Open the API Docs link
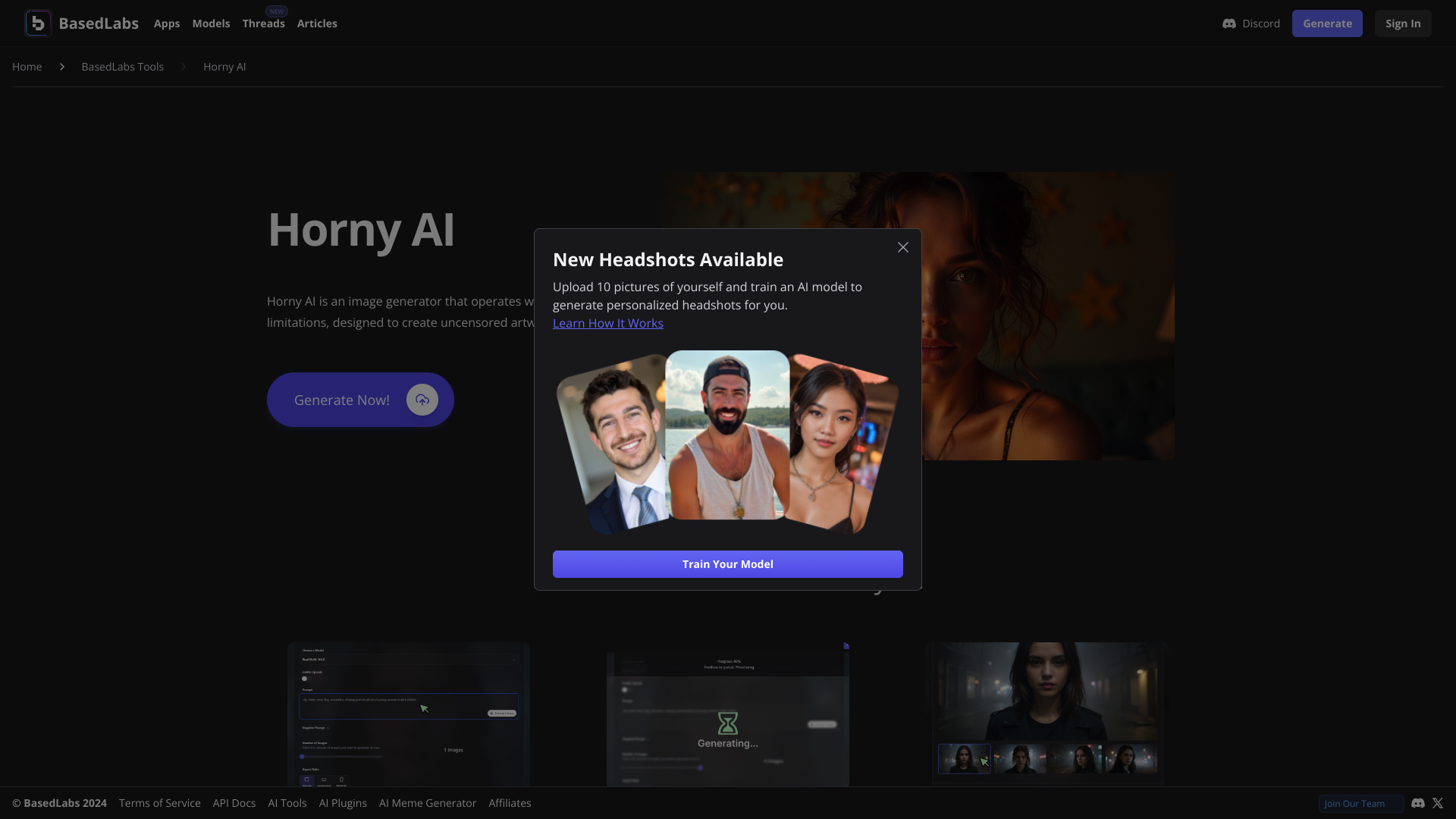This screenshot has height=819, width=1456. (x=234, y=803)
